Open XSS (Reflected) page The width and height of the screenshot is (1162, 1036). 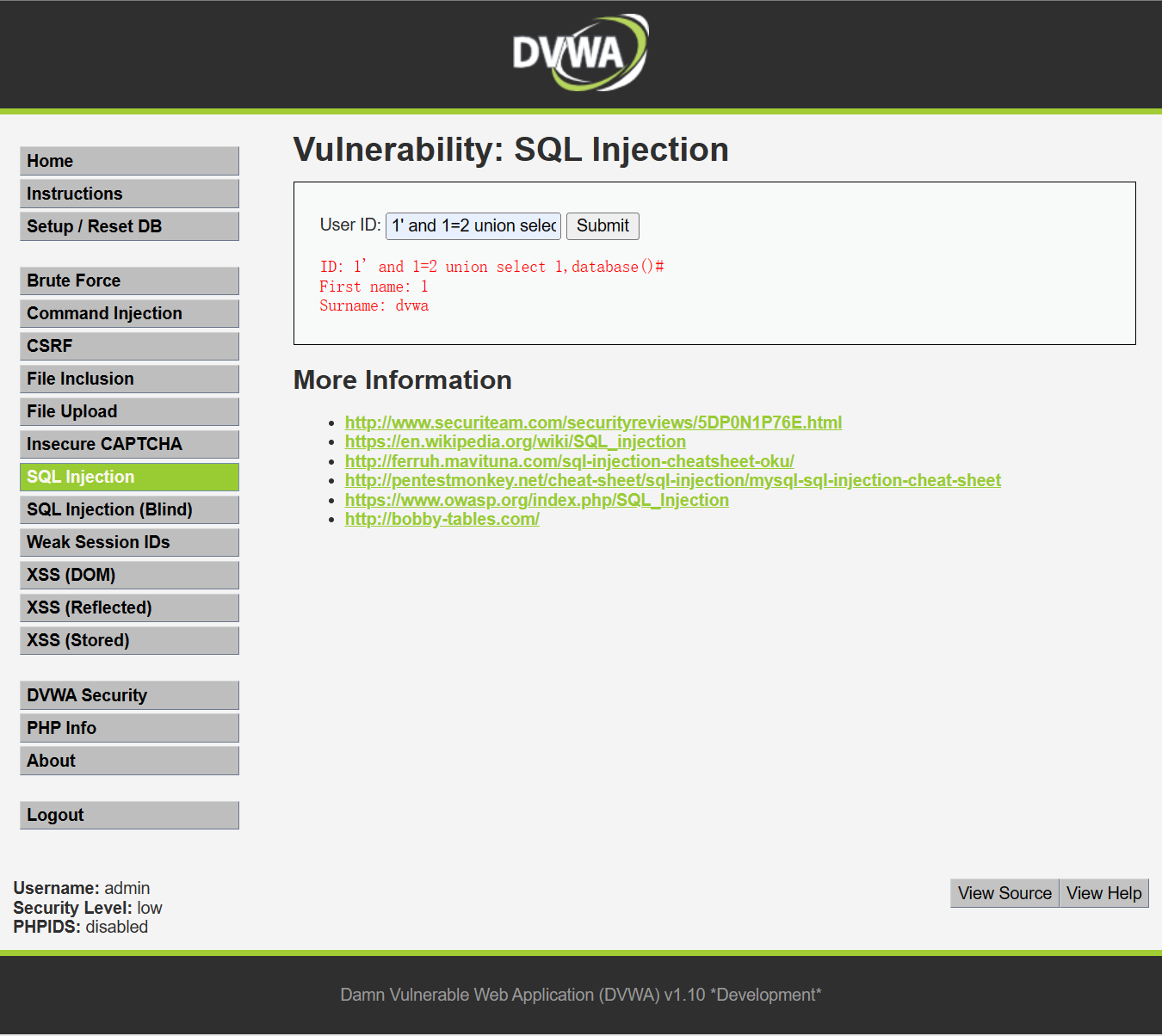click(x=129, y=607)
